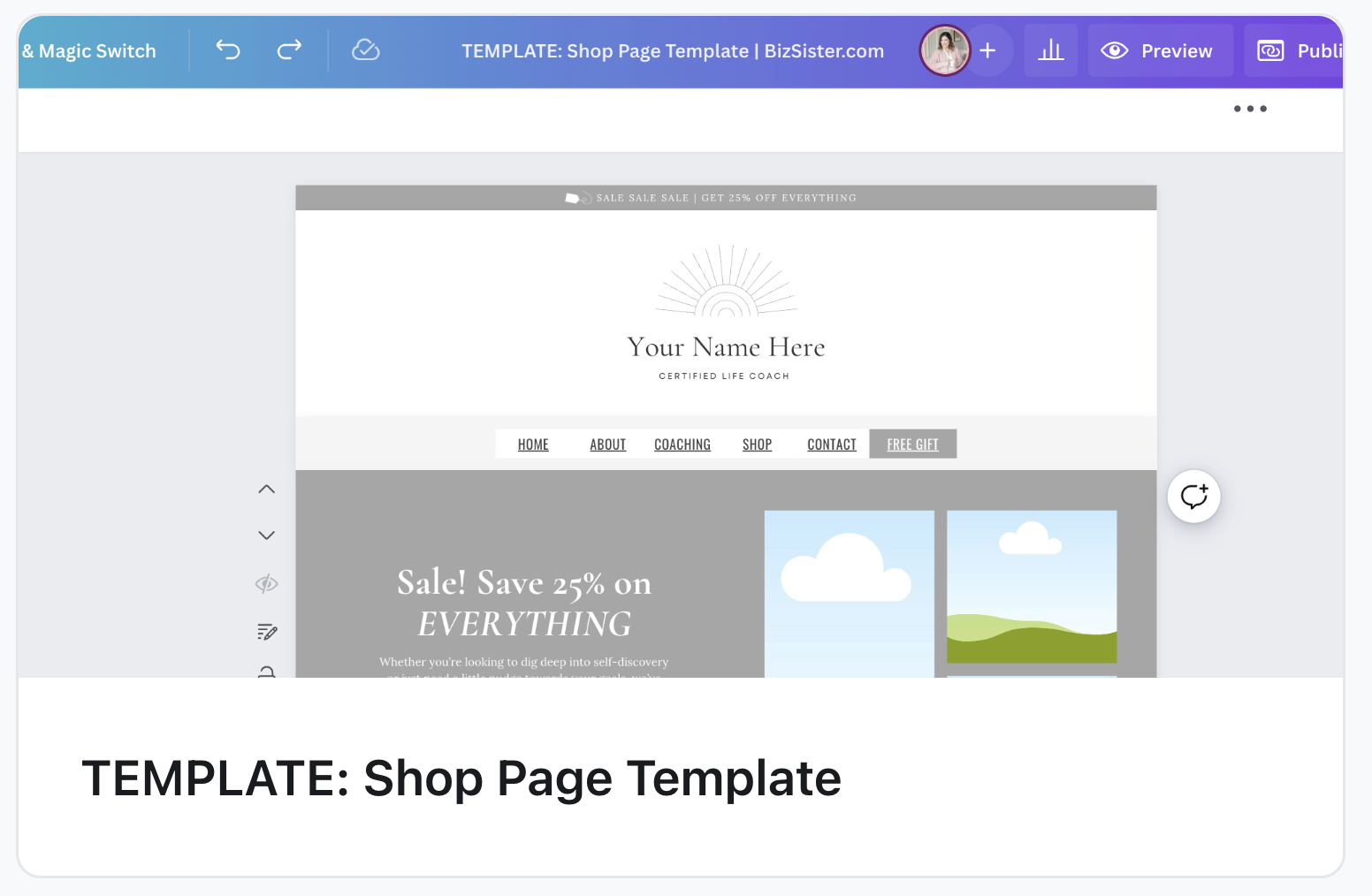Move page down with chevron arrow

(266, 535)
